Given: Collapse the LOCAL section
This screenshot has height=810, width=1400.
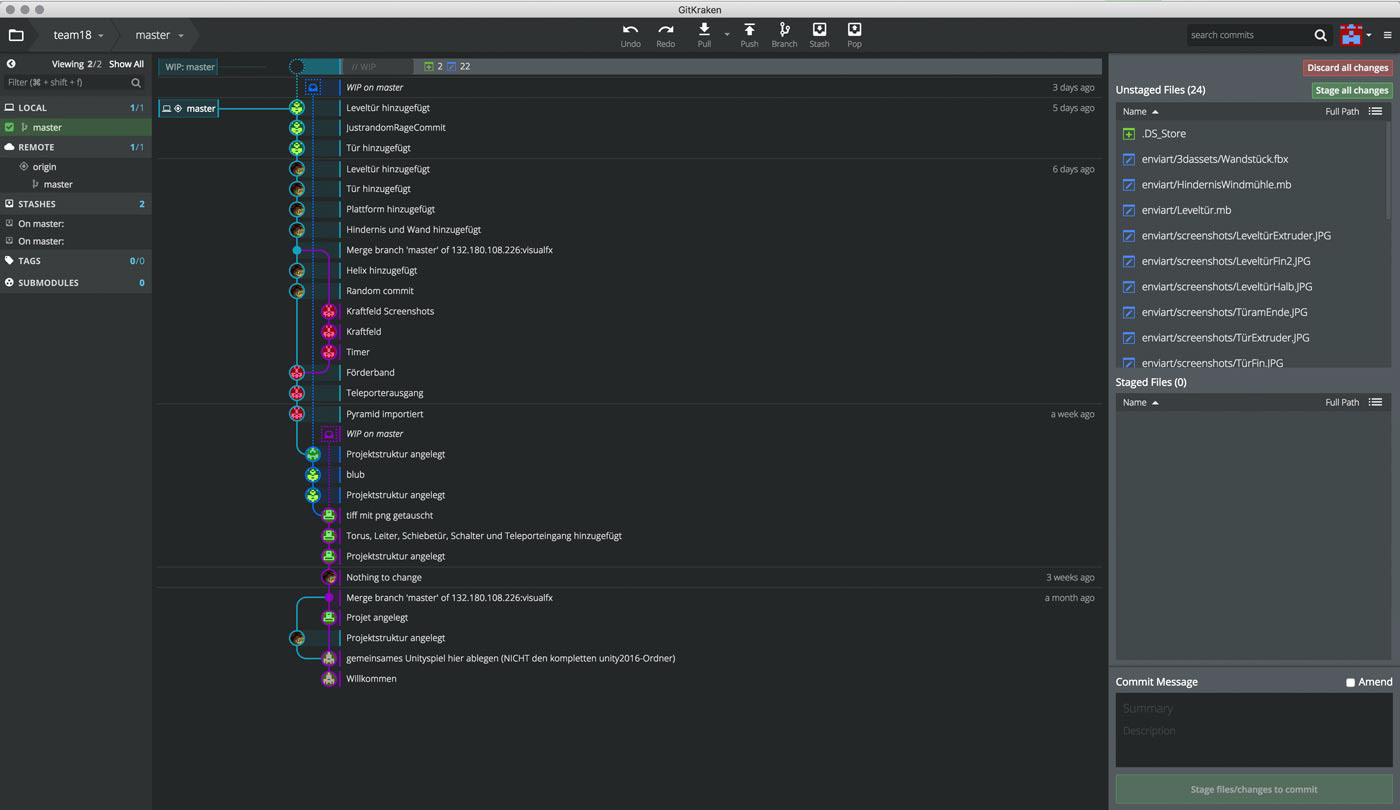Looking at the screenshot, I should tap(76, 107).
